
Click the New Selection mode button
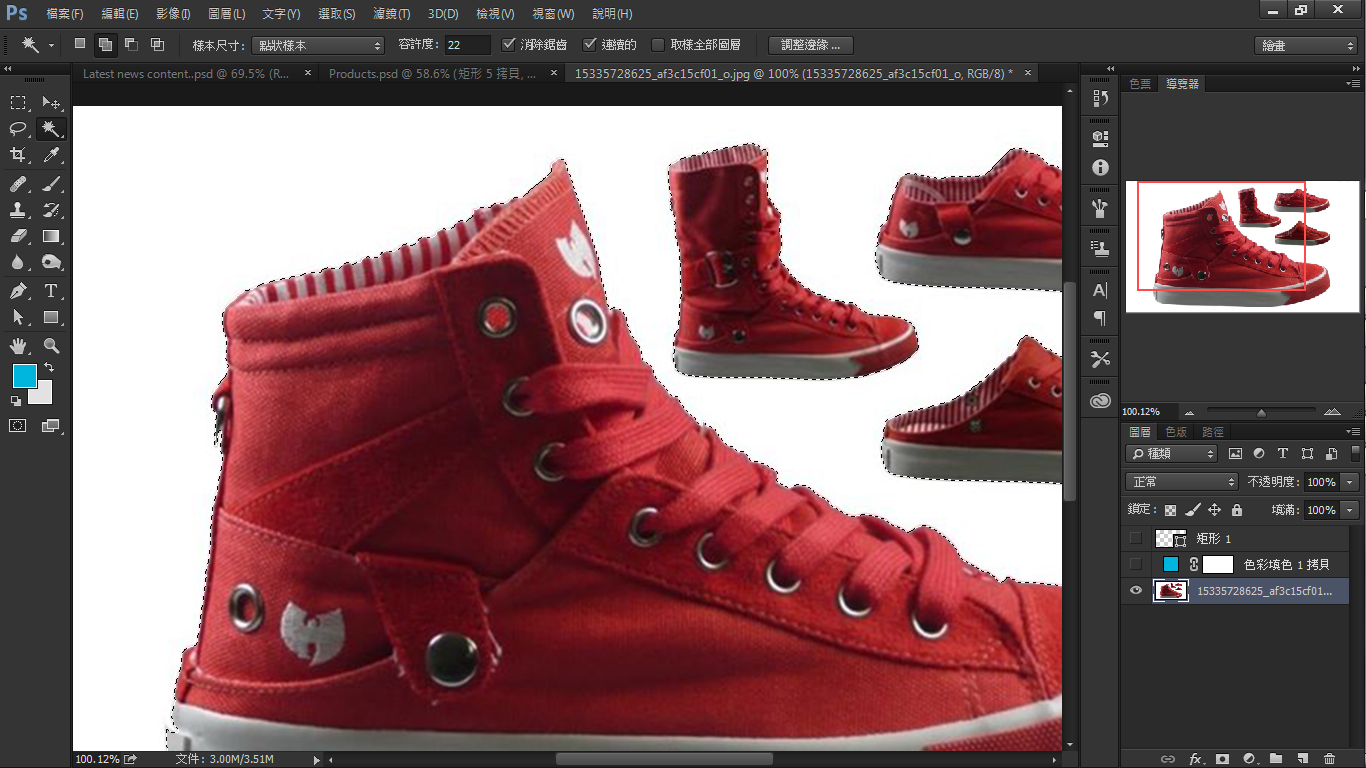(x=80, y=44)
